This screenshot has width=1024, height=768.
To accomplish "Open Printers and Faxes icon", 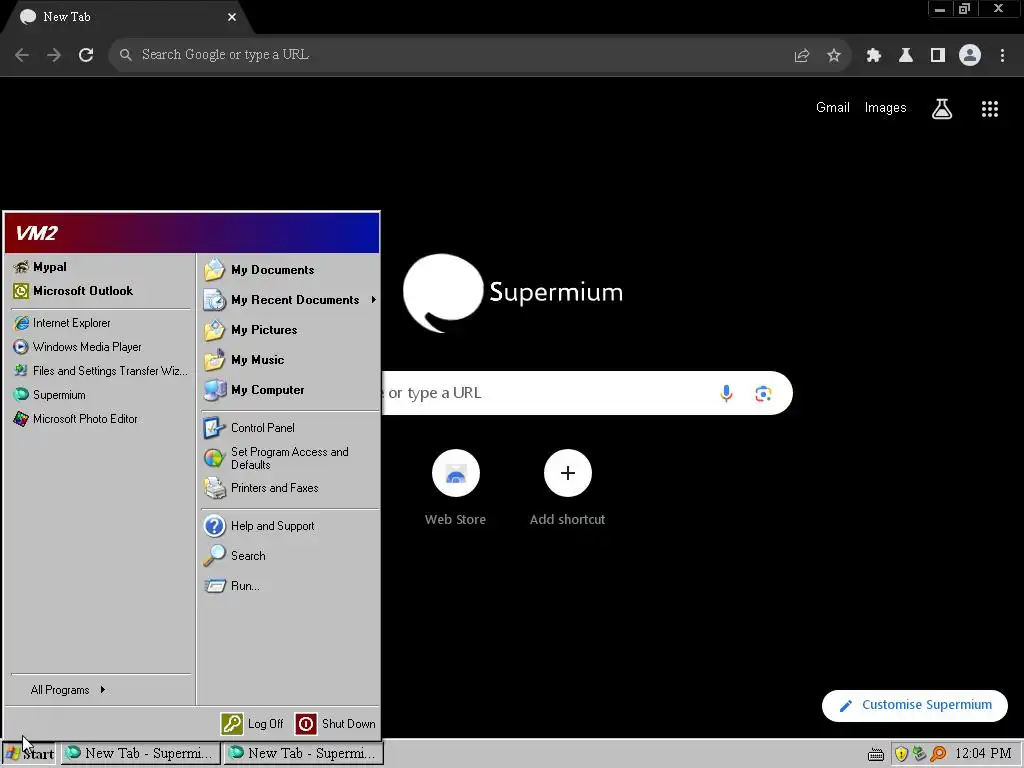I will point(214,488).
